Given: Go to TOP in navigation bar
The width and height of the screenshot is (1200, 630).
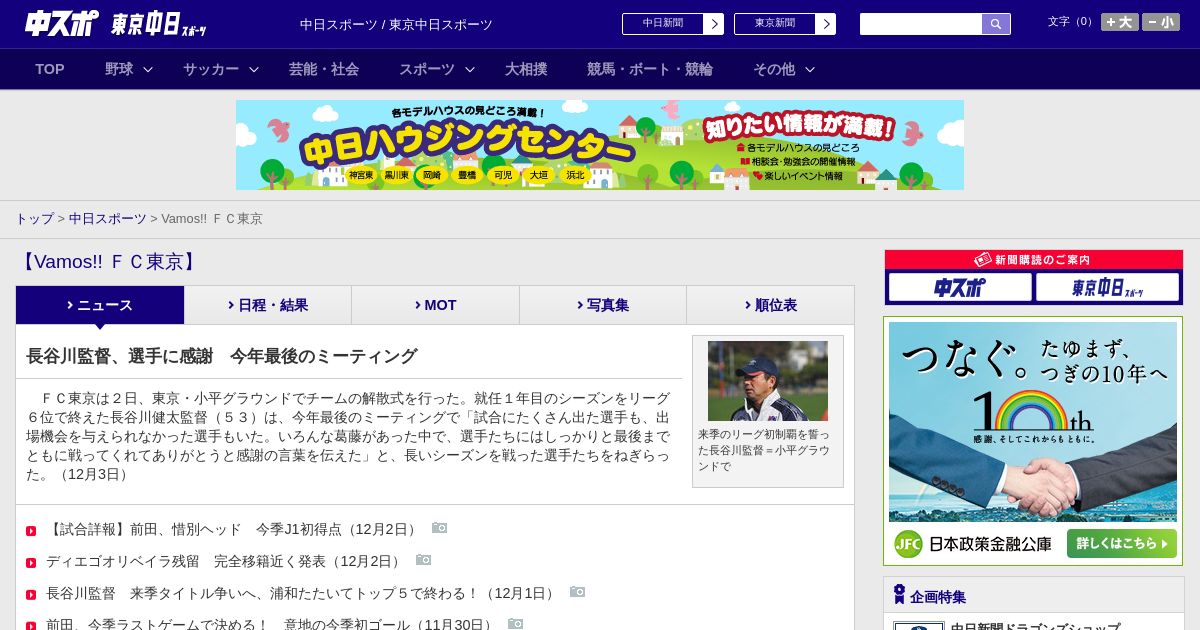Looking at the screenshot, I should click(50, 69).
